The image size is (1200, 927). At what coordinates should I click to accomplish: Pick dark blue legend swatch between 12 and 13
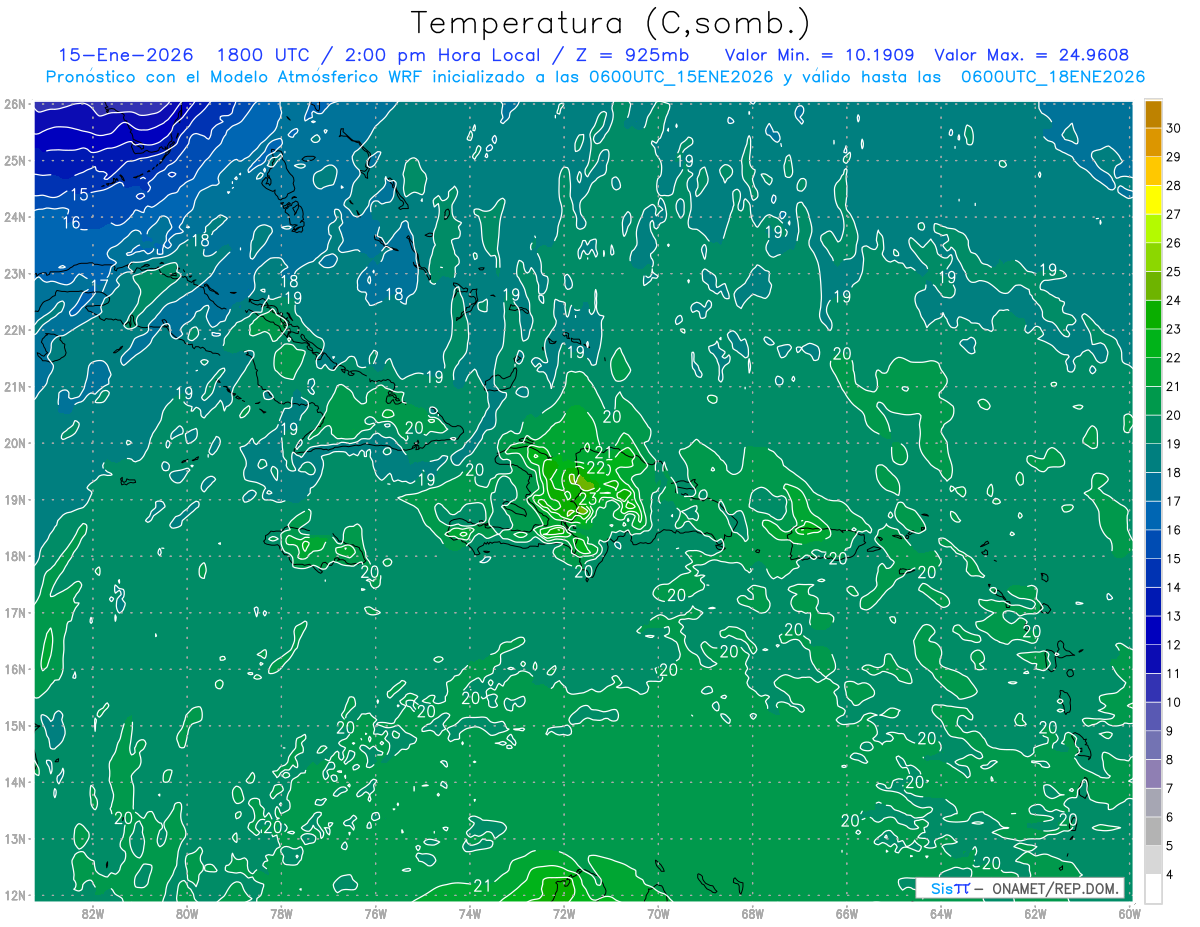click(1153, 631)
